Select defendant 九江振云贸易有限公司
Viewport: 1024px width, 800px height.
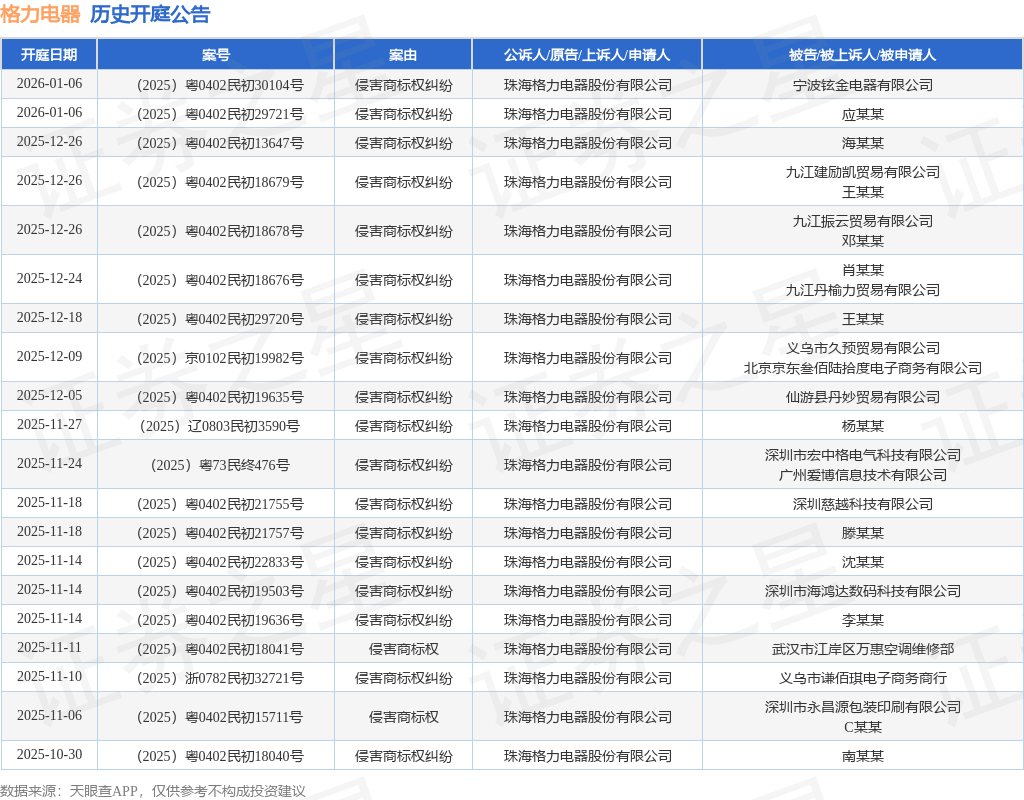coord(863,221)
